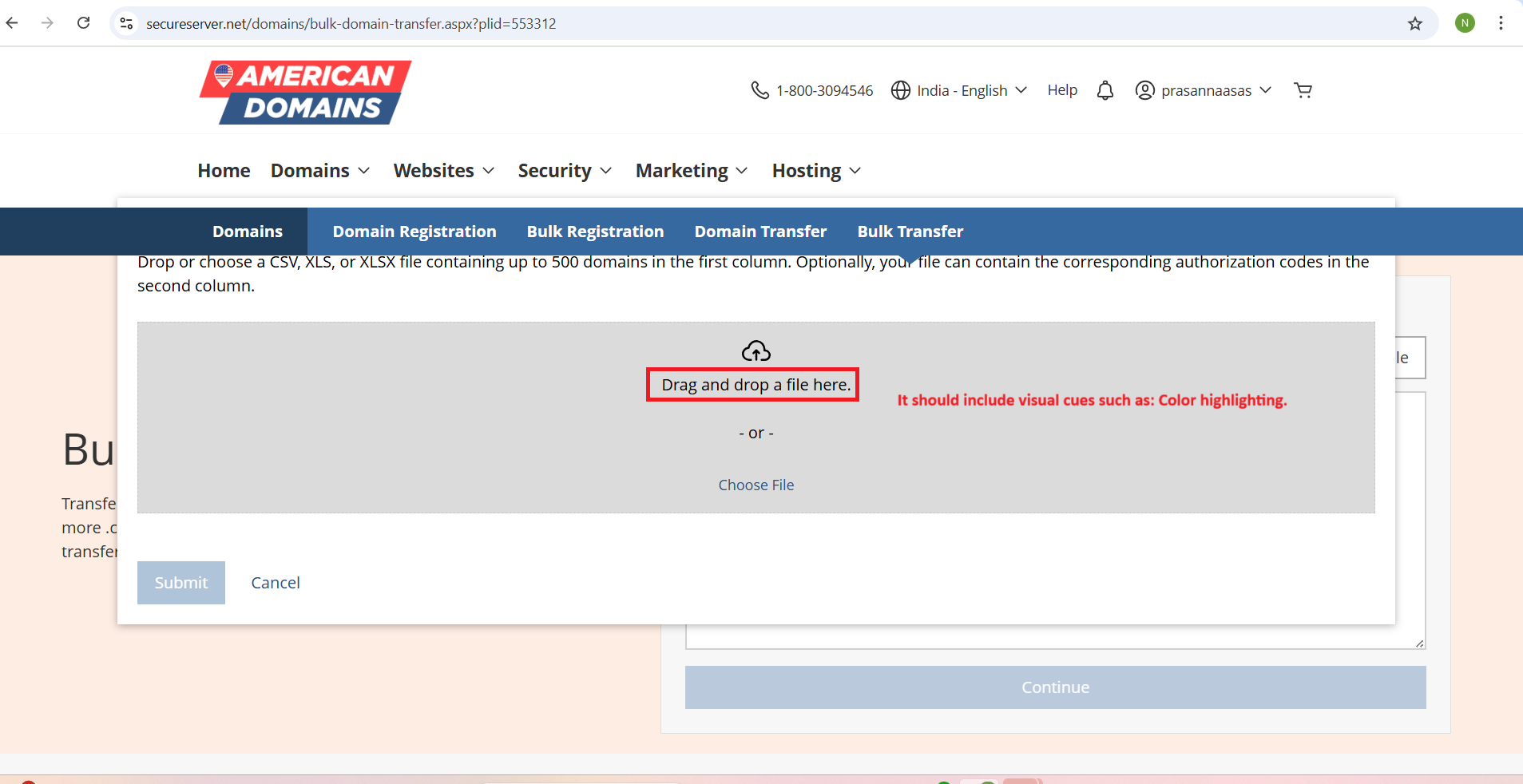Go back to previous page

(x=13, y=23)
